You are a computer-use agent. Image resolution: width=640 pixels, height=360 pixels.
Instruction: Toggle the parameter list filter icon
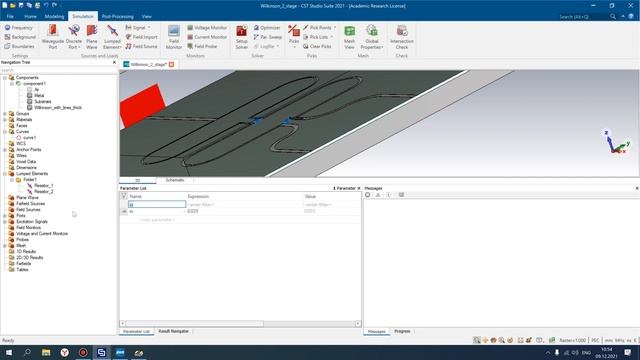click(124, 196)
